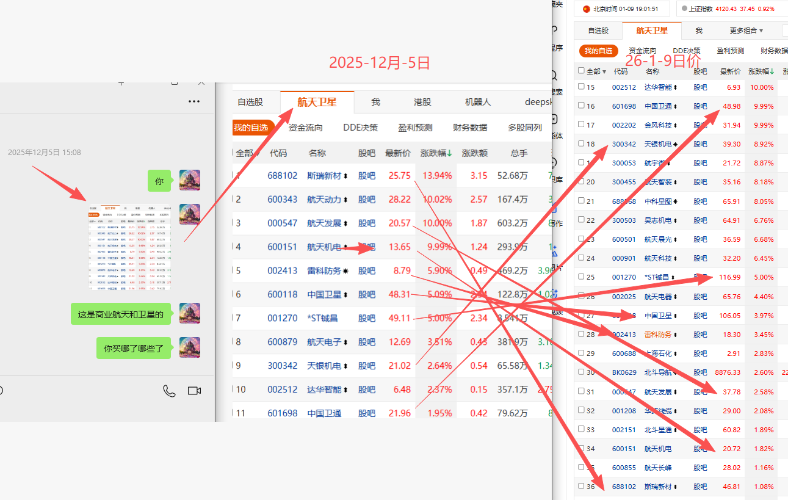Screen dimensions: 788x500
Task: Click the green sort arrow on 涨跌幅 in the list starting at row 15
Action: (x=772, y=71)
